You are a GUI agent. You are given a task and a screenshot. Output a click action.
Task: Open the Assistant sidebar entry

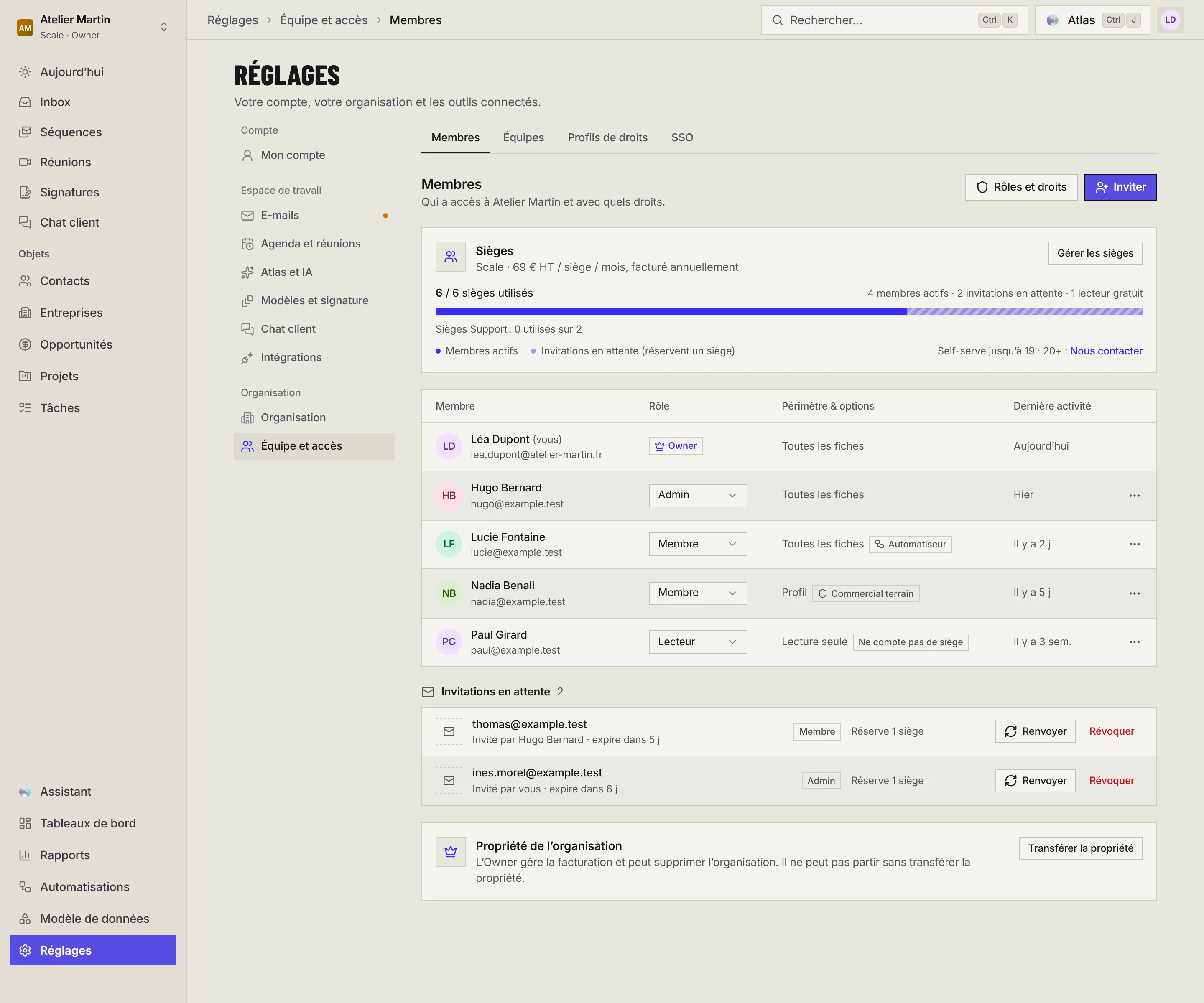(x=93, y=792)
